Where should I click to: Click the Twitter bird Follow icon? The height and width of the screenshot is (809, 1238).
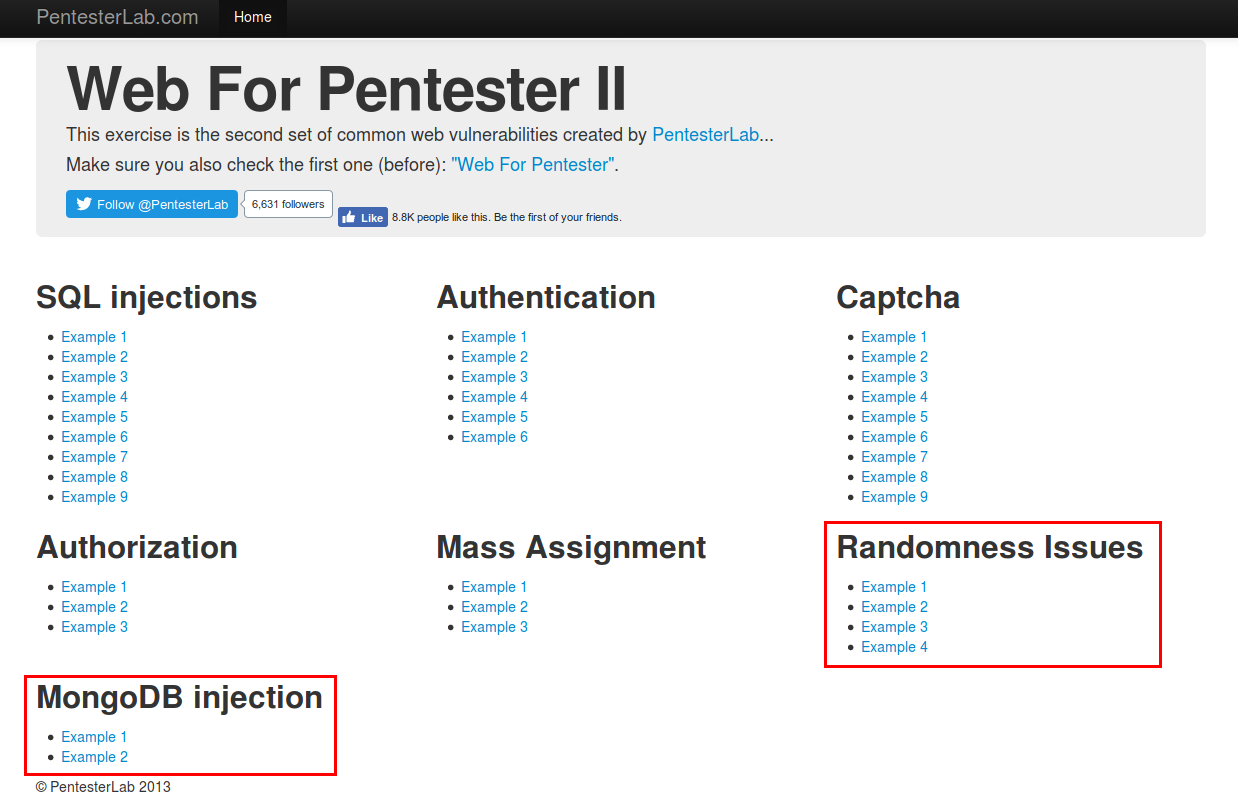84,204
